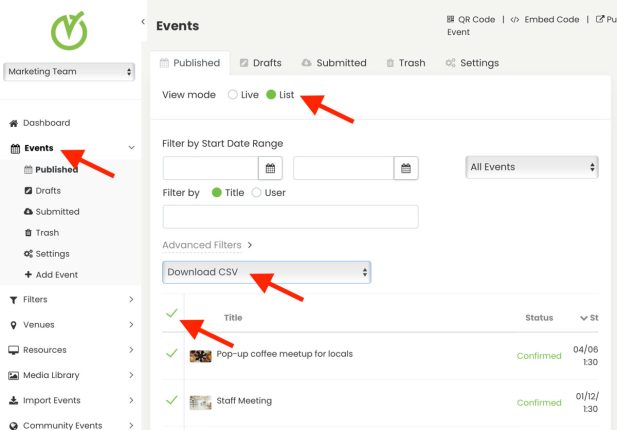This screenshot has height=430, width=617.
Task: Choose filter by User radio option
Action: pyautogui.click(x=257, y=192)
